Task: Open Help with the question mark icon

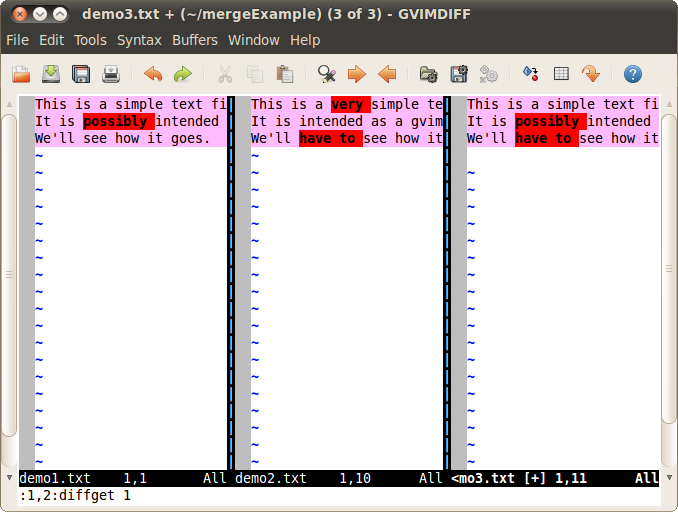Action: point(633,74)
